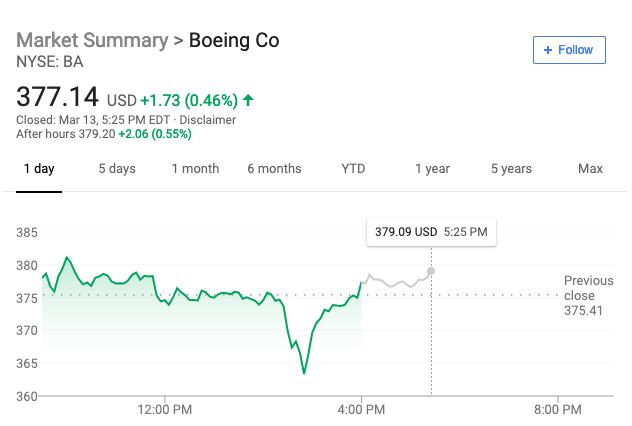632x426 pixels.
Task: Click the plus icon on Follow button
Action: 547,50
